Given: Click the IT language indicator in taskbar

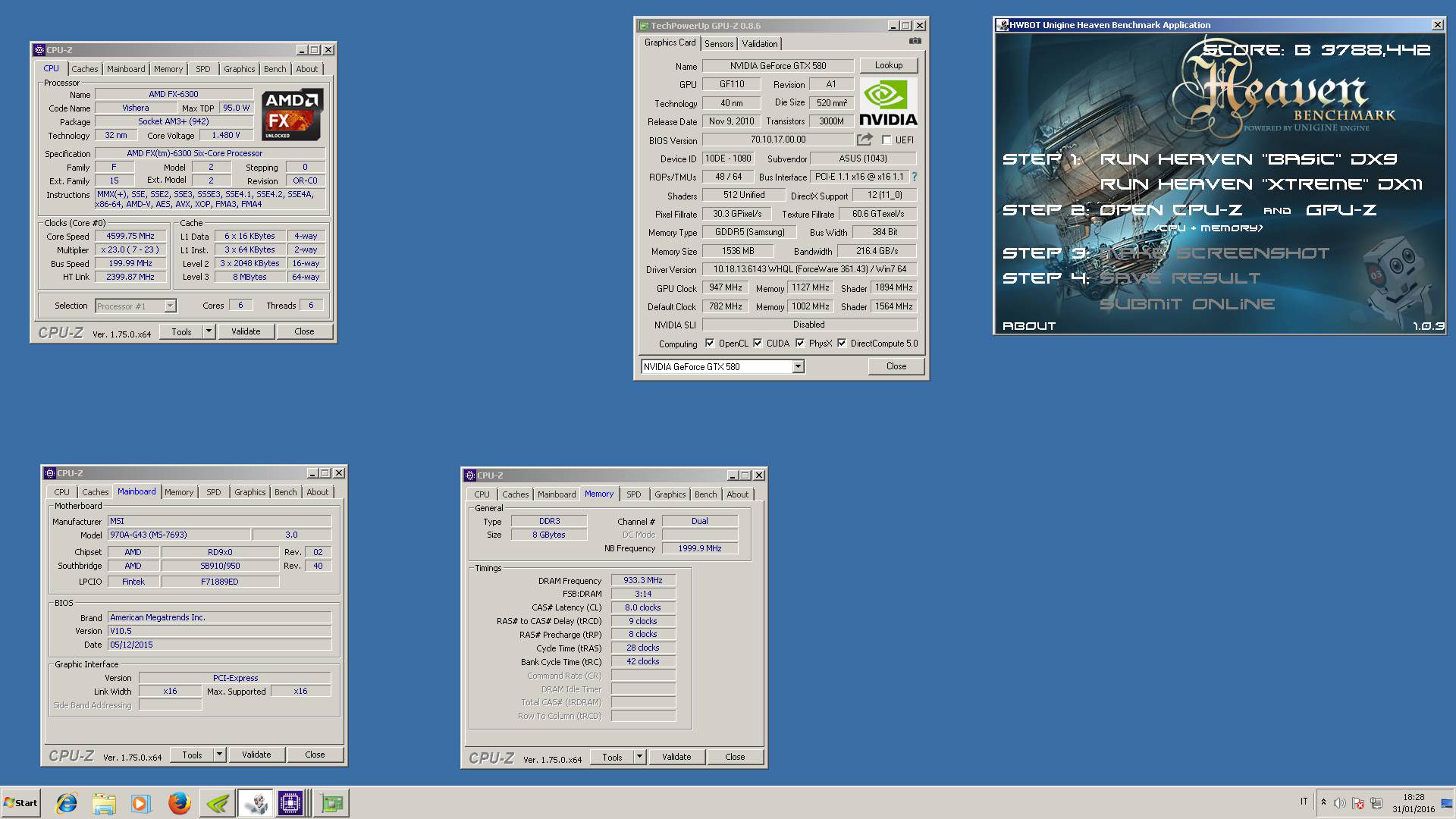Looking at the screenshot, I should (x=1304, y=802).
